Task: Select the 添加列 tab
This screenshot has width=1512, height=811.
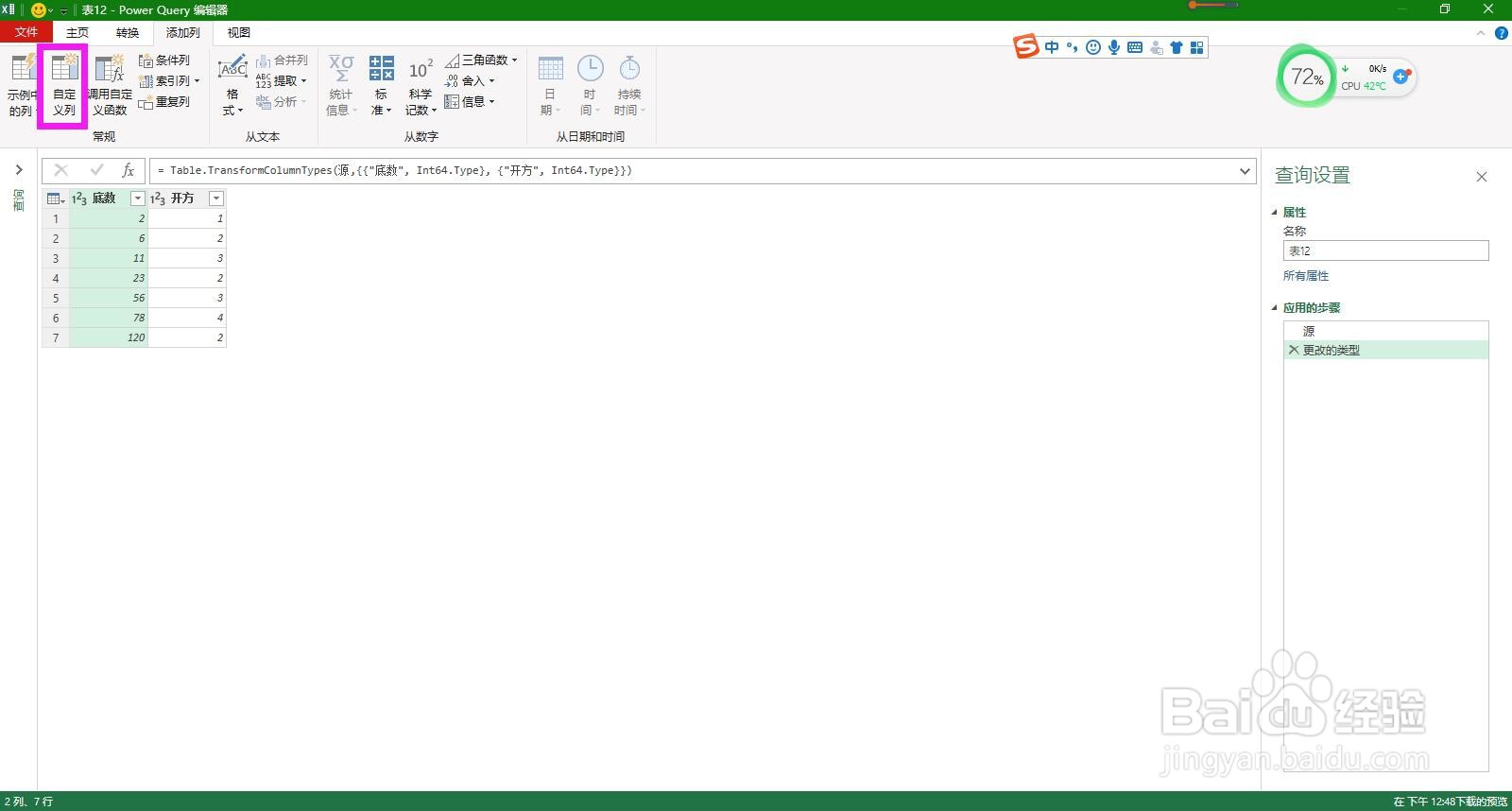Action: pyautogui.click(x=182, y=33)
